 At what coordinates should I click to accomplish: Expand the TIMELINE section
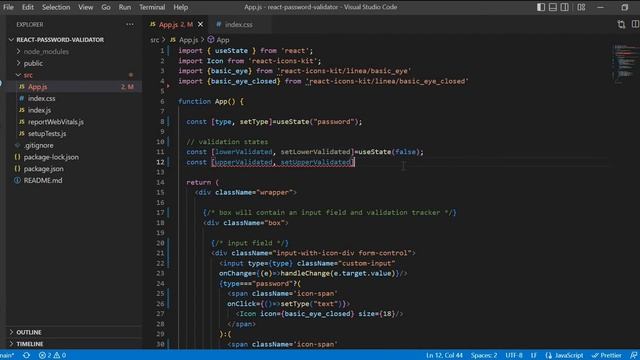coord(29,344)
